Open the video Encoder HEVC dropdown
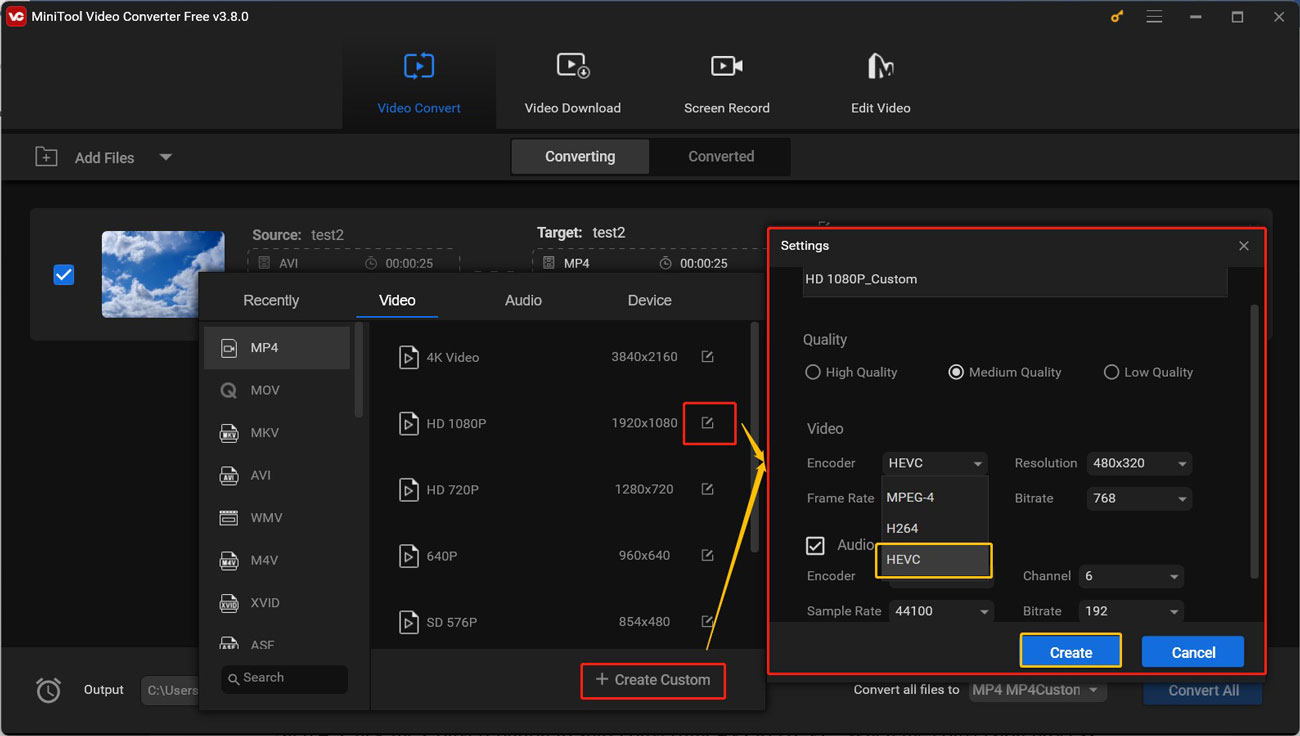Screen dimensions: 1300x736 point(935,463)
